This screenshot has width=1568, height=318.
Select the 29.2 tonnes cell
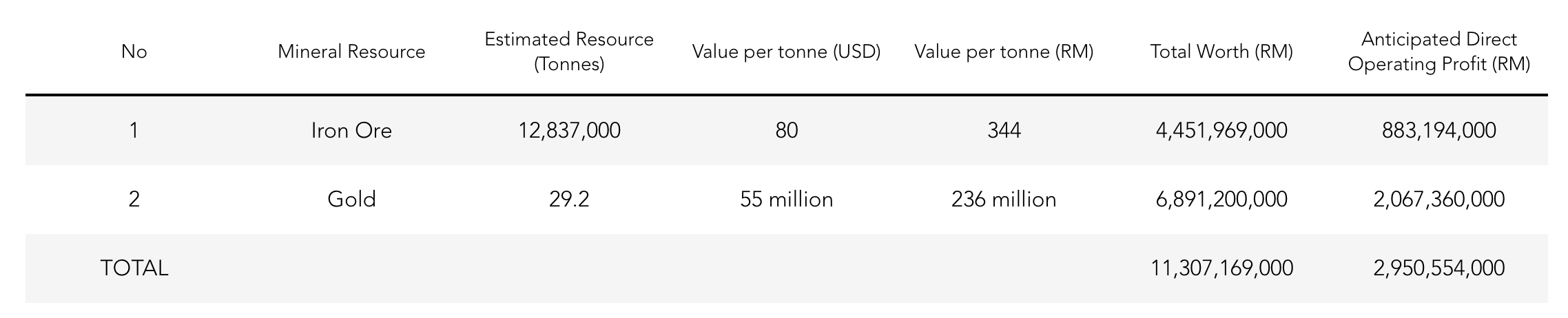click(569, 200)
